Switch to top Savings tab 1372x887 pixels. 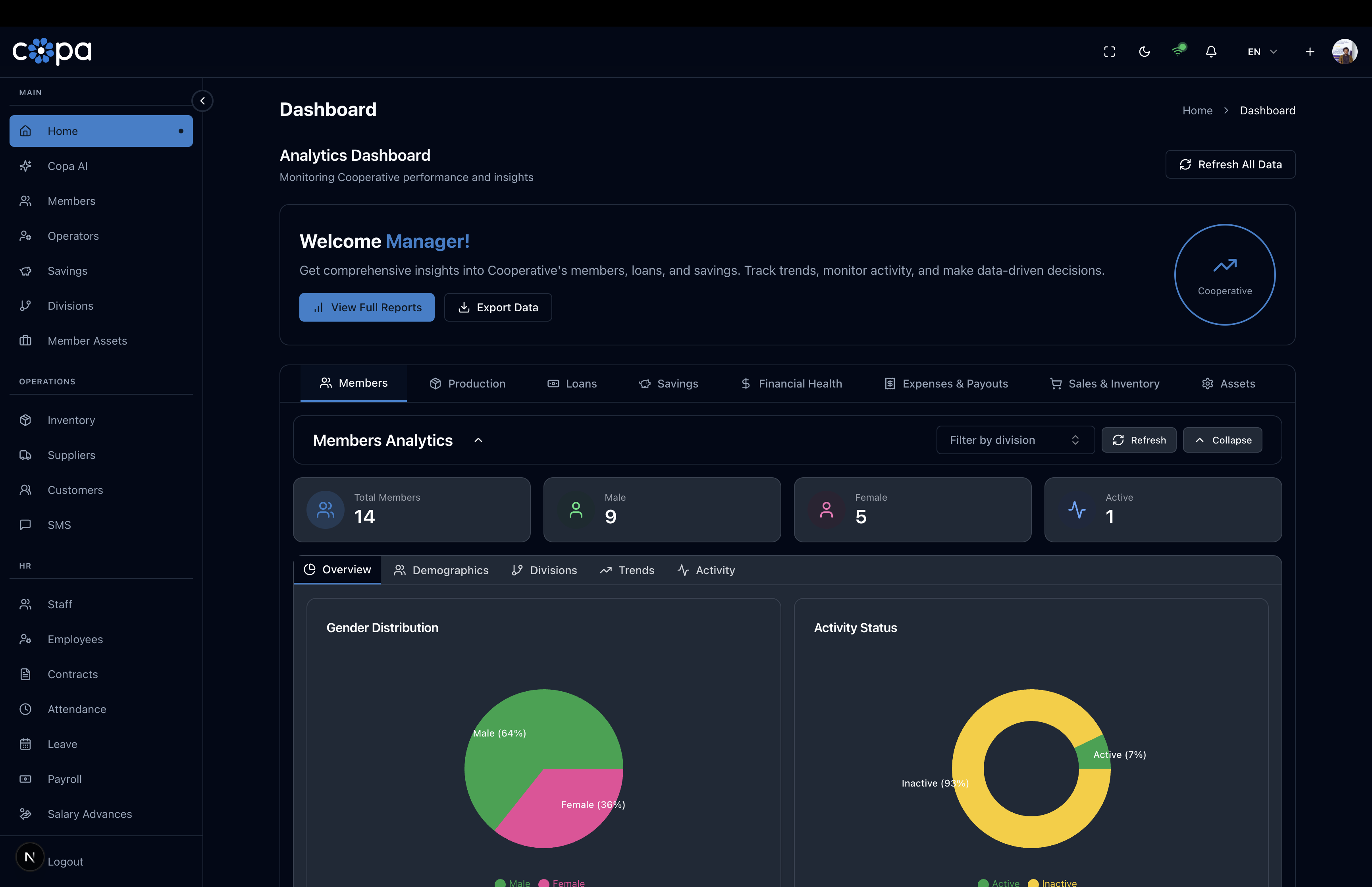[x=669, y=384]
